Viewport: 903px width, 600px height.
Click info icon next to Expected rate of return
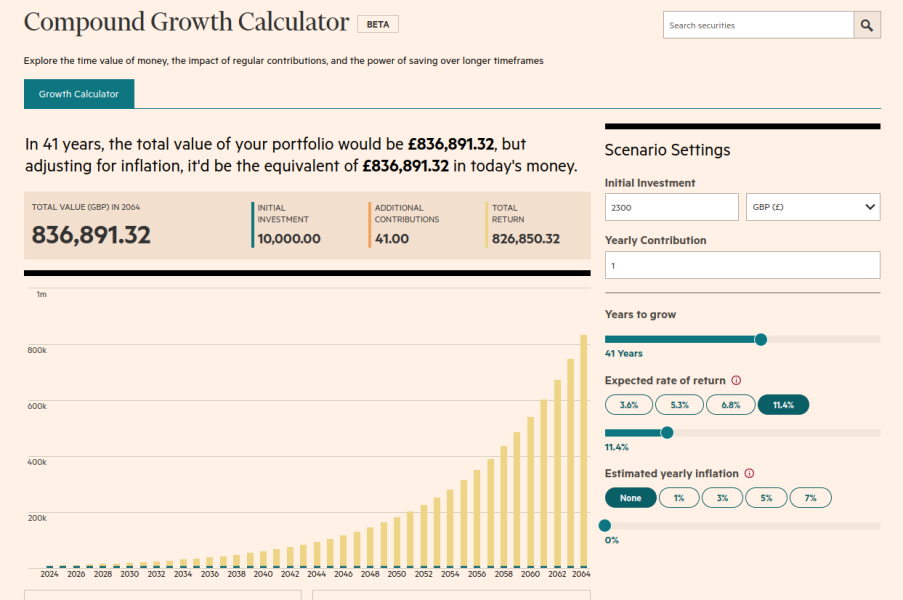(x=736, y=381)
